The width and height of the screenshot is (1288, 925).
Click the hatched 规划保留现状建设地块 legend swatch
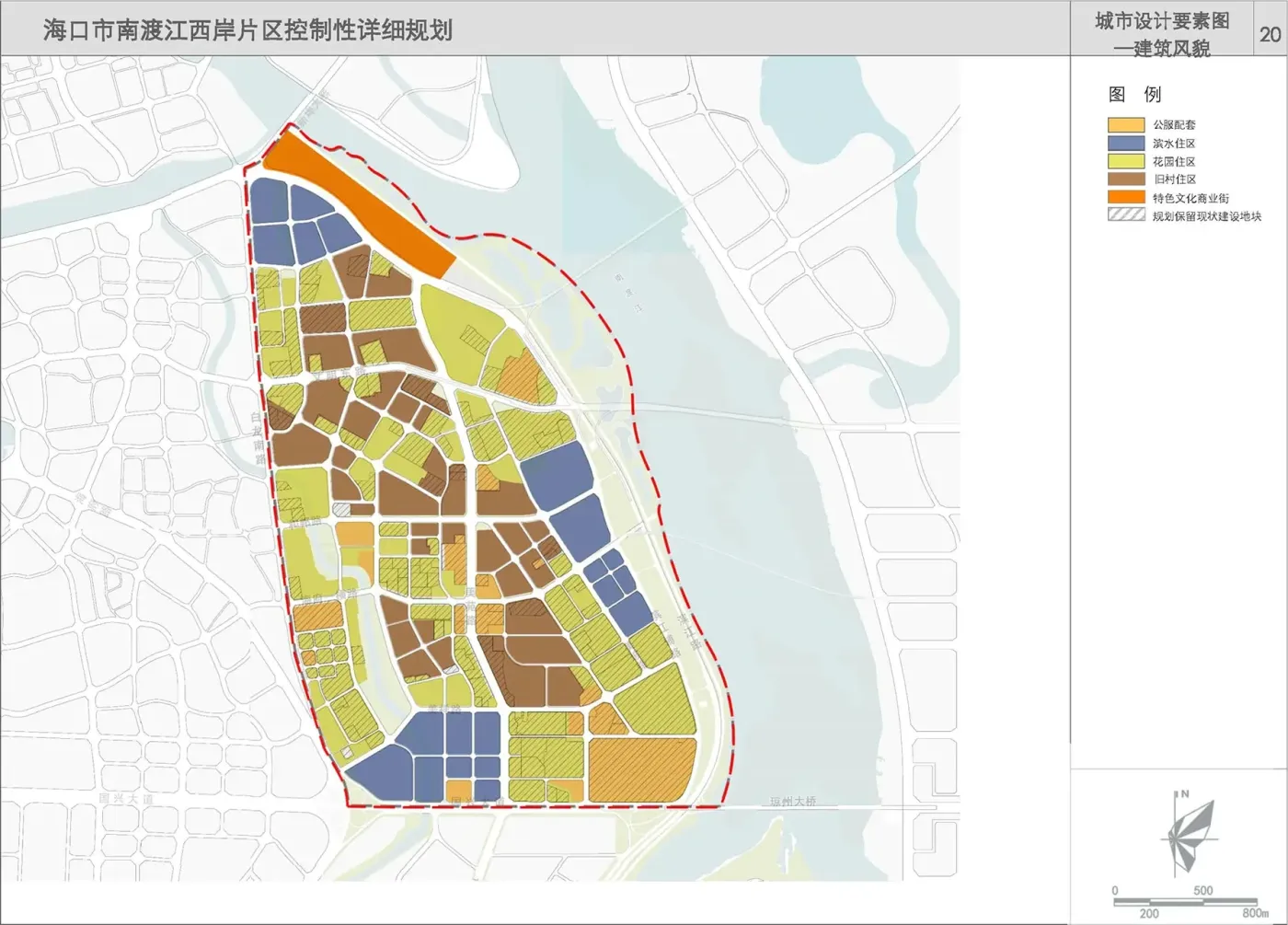click(x=1126, y=215)
